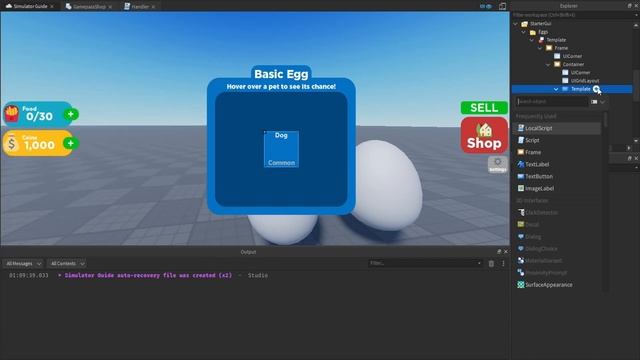The width and height of the screenshot is (640, 360).
Task: Click the Basic Egg title label
Action: pyautogui.click(x=281, y=74)
